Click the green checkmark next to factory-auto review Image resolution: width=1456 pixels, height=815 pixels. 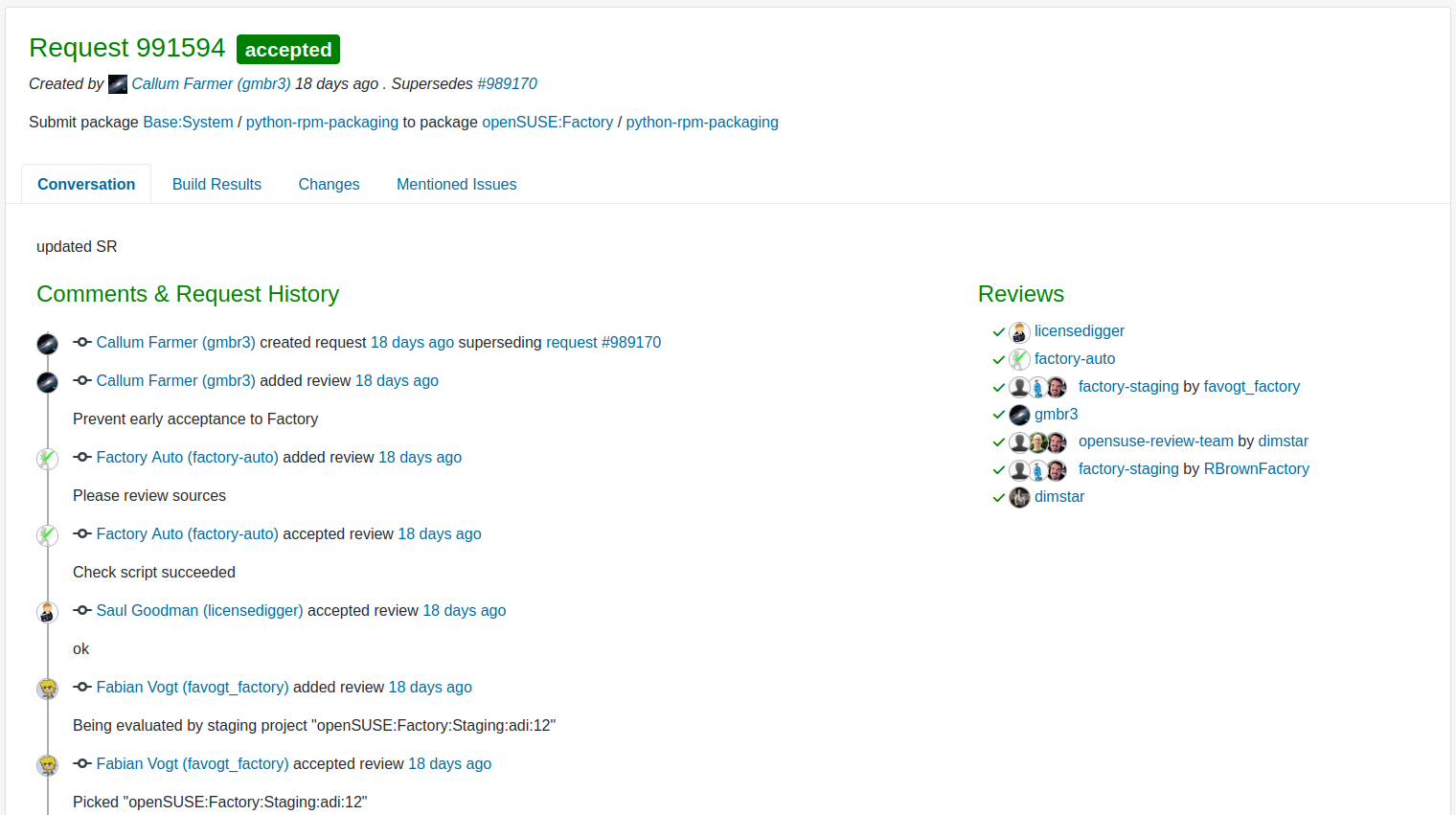click(998, 359)
